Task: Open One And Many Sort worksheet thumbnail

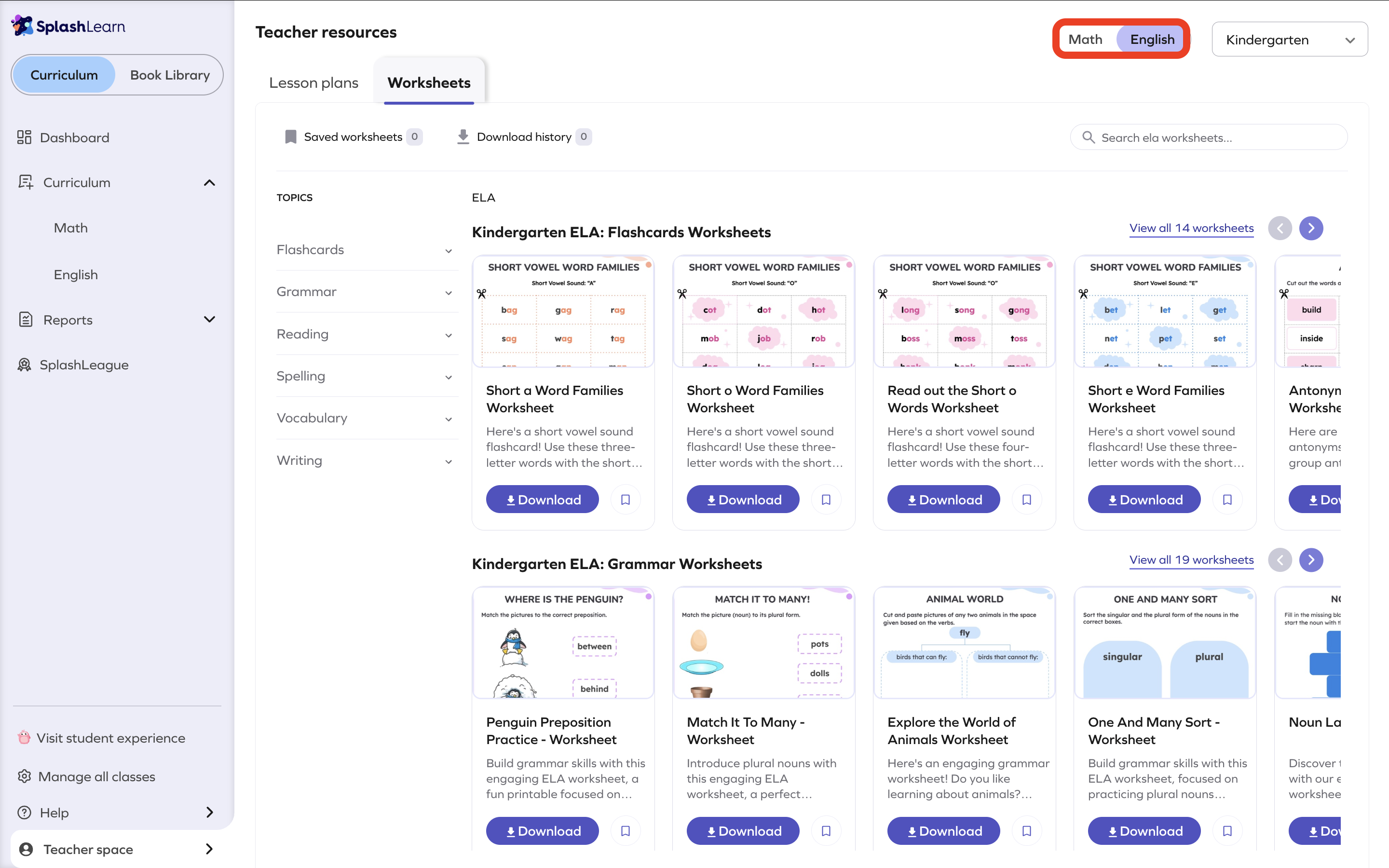Action: click(x=1165, y=642)
